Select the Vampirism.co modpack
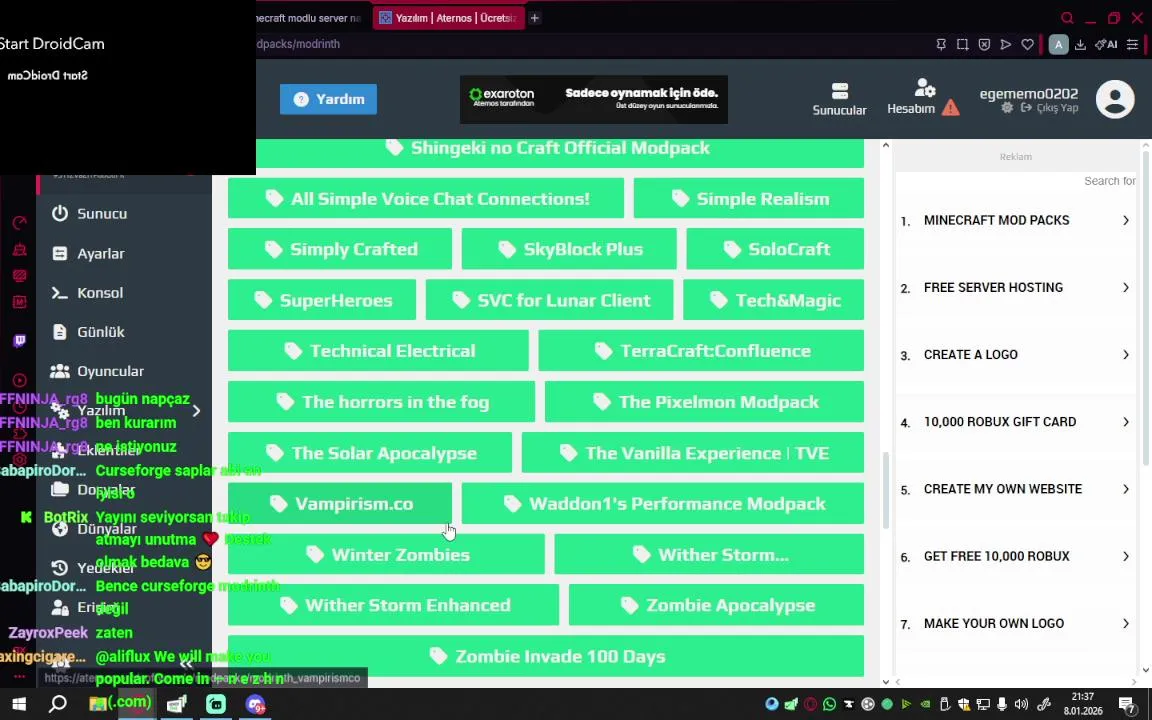 click(339, 503)
